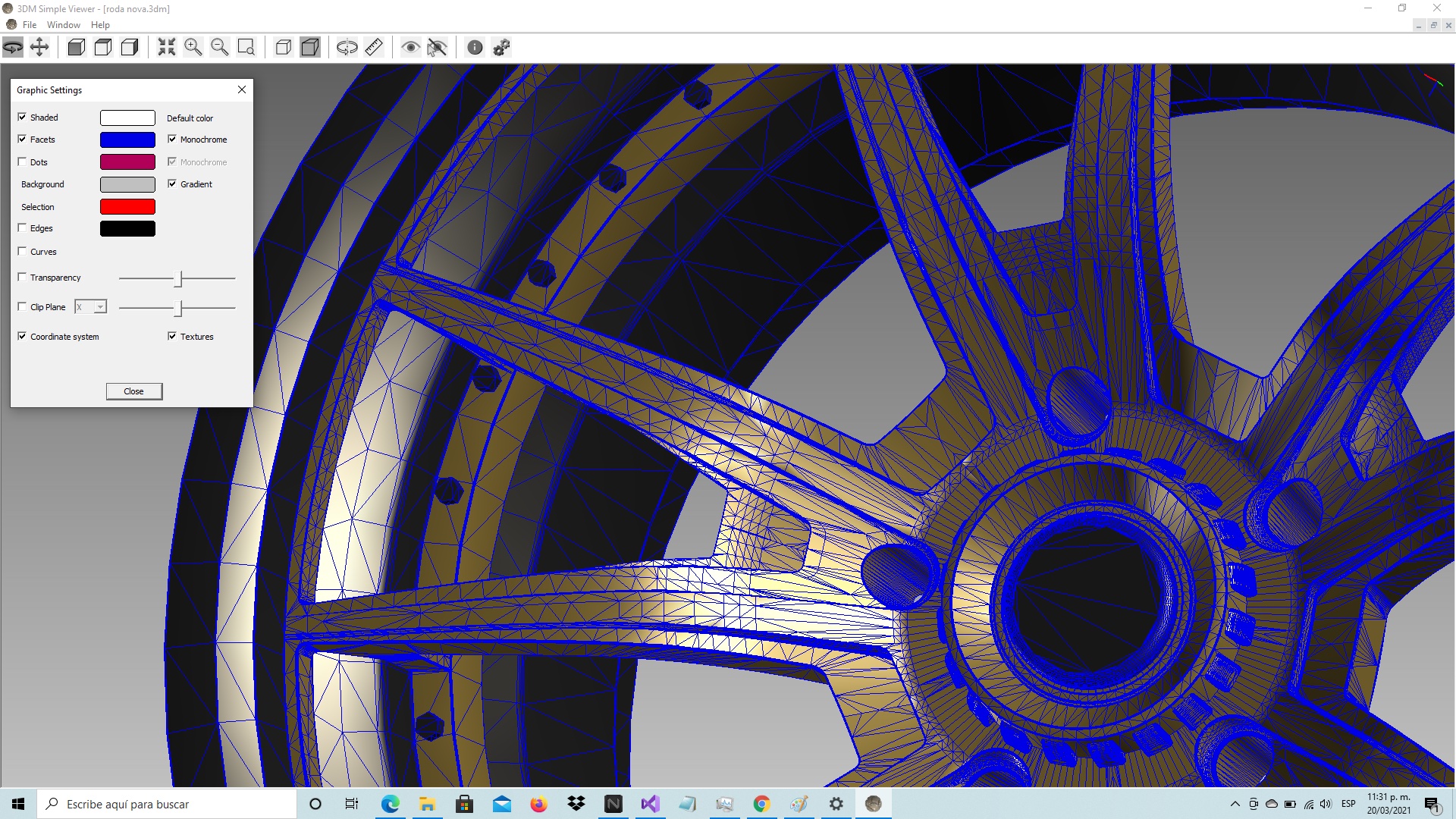Click the Transparency slider handle

click(178, 279)
